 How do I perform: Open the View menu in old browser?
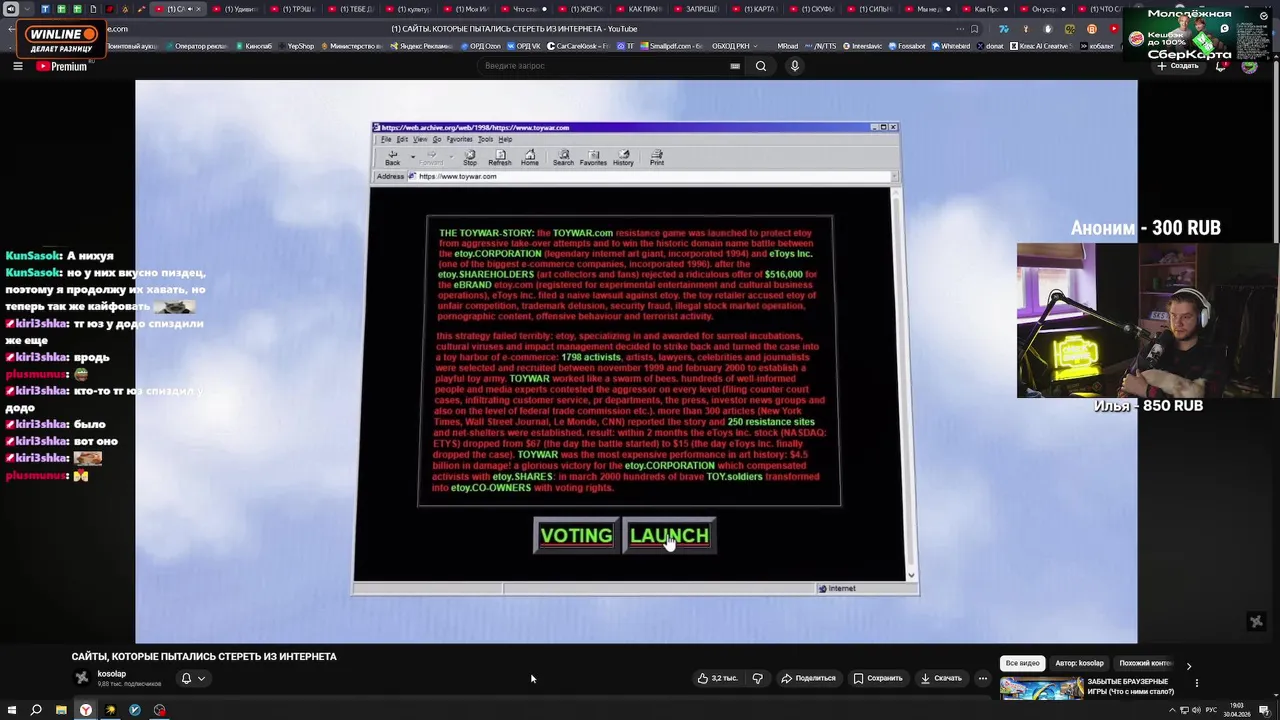[x=420, y=139]
